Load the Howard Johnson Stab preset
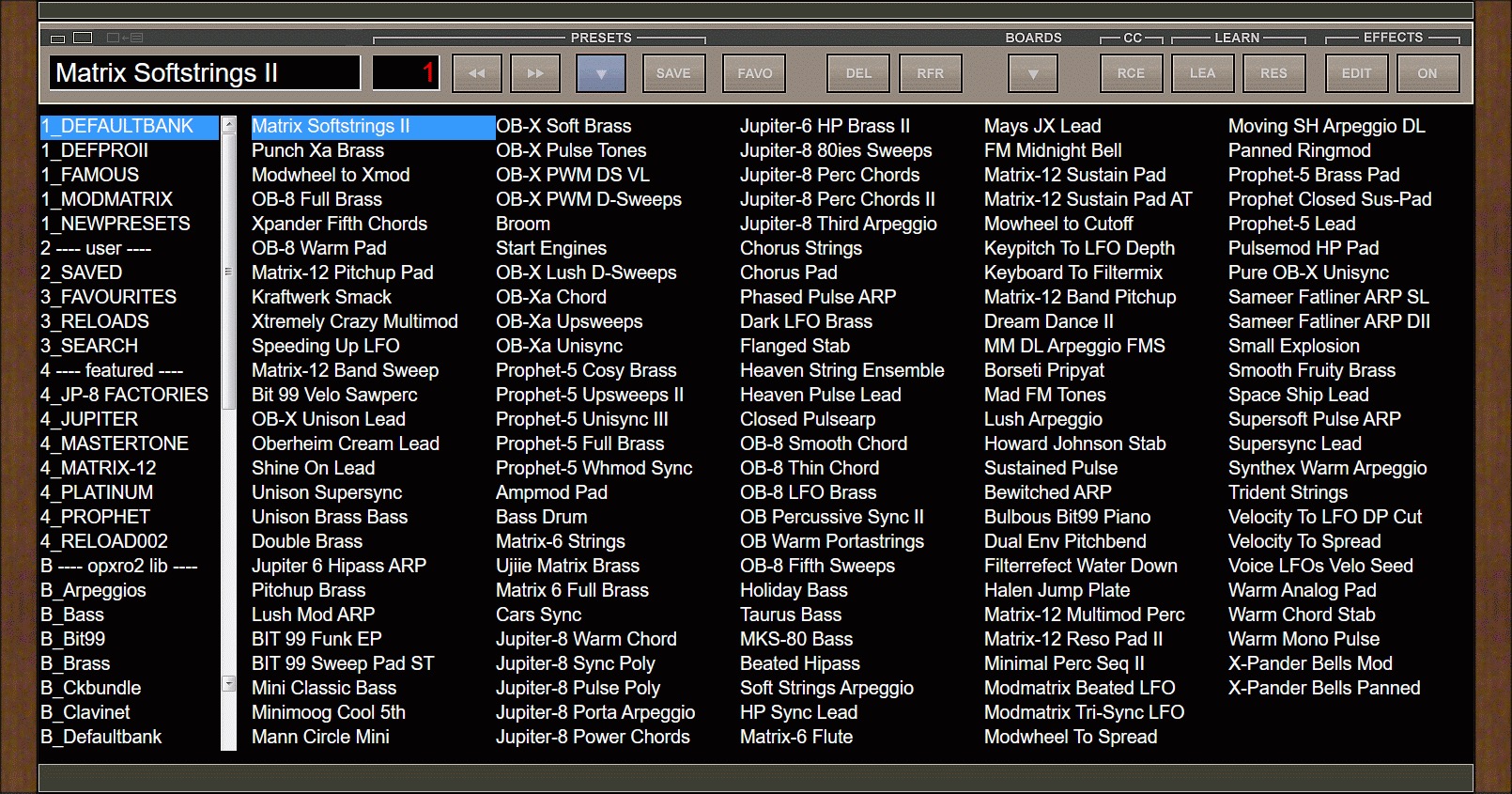This screenshot has width=1512, height=794. pyautogui.click(x=1075, y=444)
